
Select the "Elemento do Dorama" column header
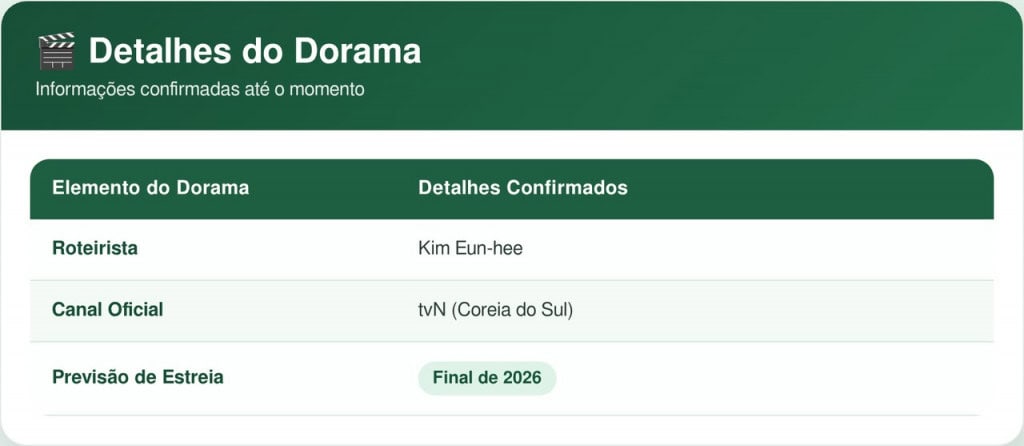tap(150, 188)
